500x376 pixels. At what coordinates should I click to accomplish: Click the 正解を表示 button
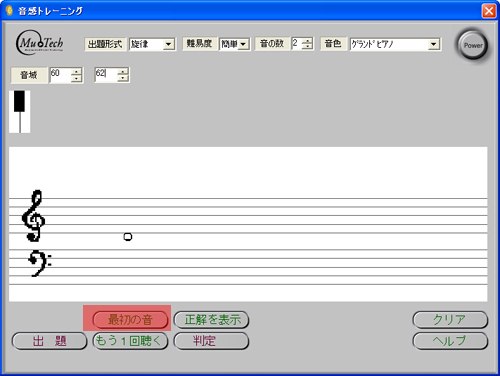(x=211, y=320)
